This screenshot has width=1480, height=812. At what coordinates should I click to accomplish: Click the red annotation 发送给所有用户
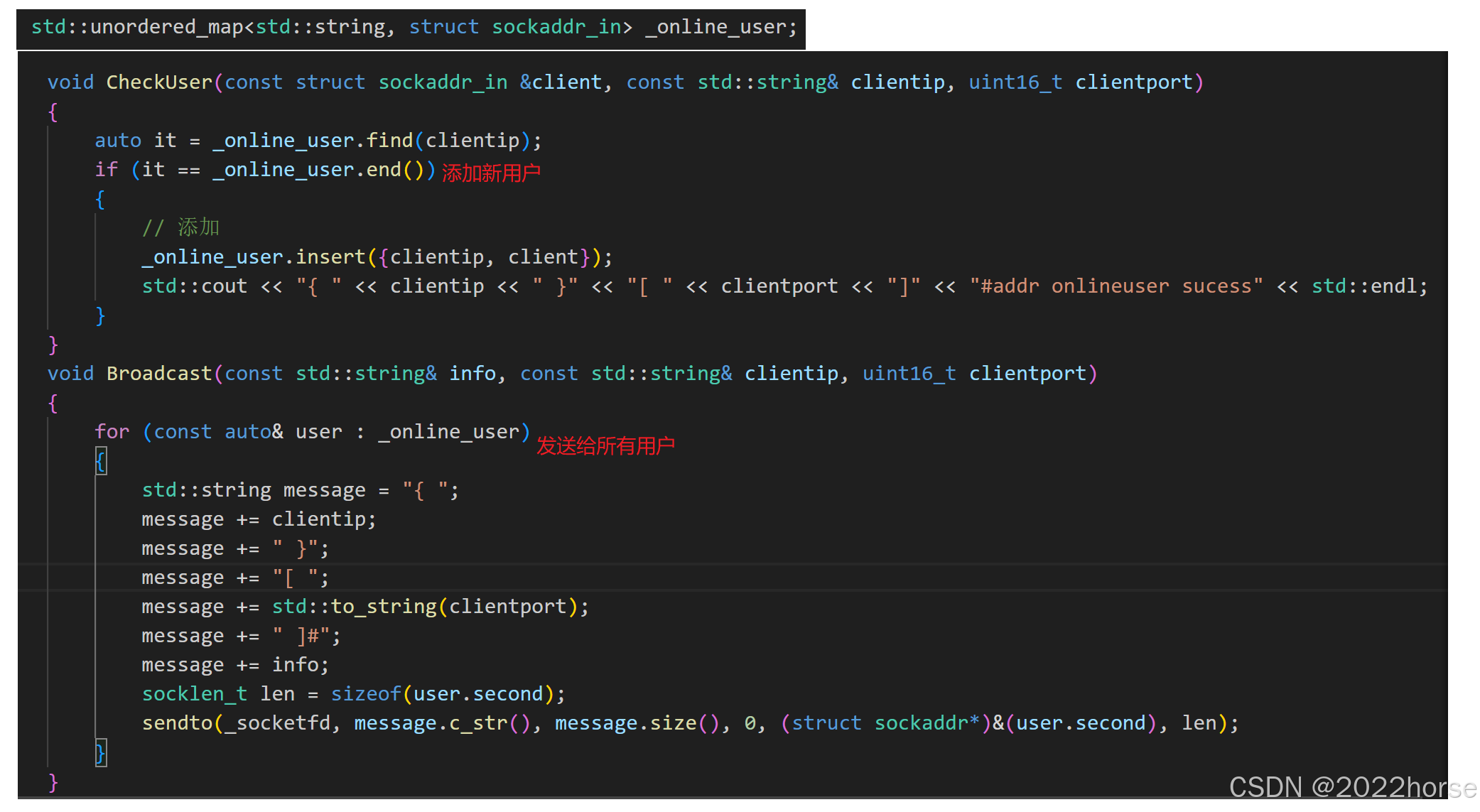tap(605, 446)
